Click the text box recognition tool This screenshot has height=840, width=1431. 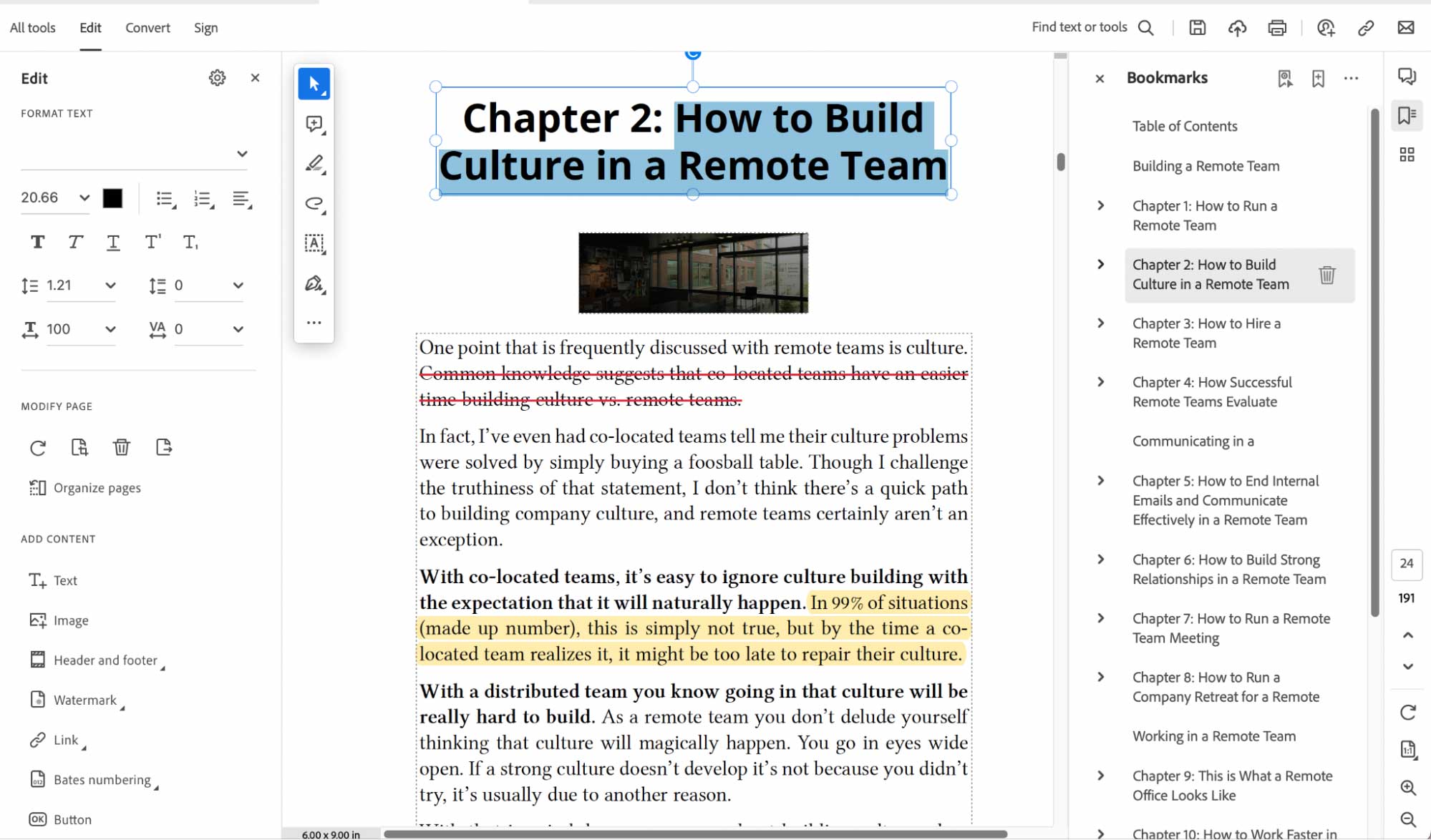pyautogui.click(x=314, y=243)
